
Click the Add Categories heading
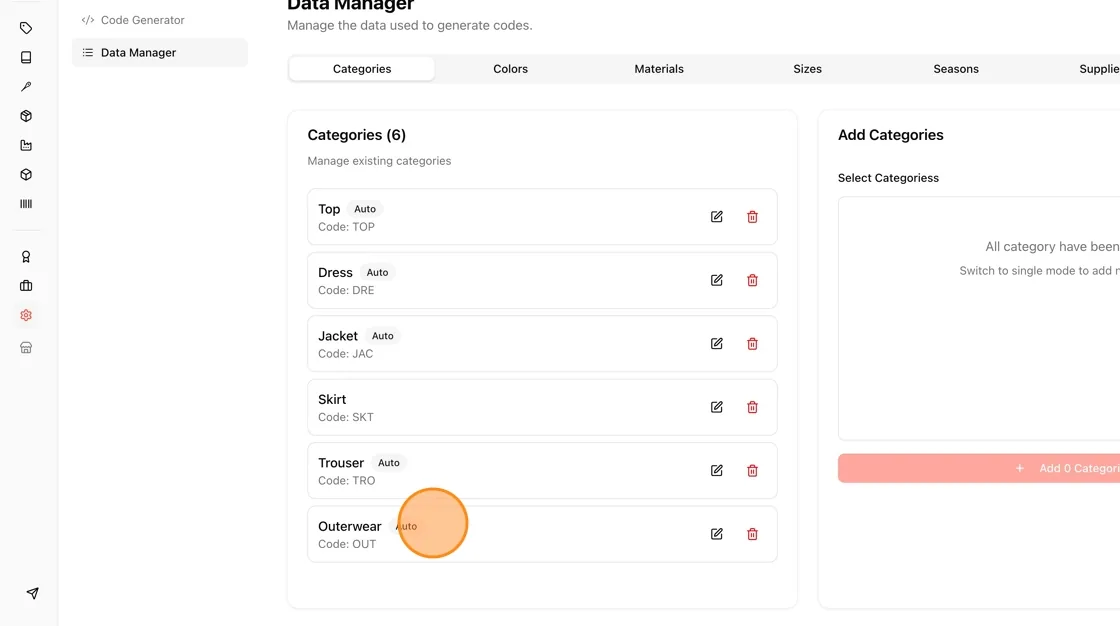[x=891, y=135]
